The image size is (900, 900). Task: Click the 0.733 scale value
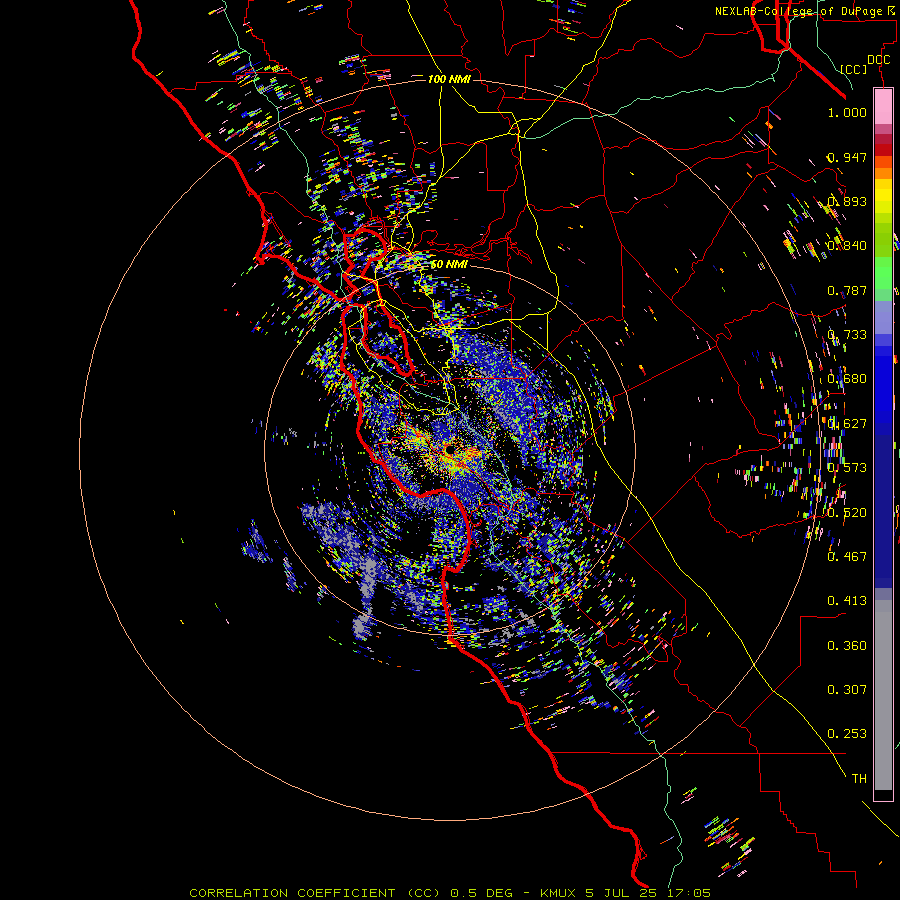[847, 335]
